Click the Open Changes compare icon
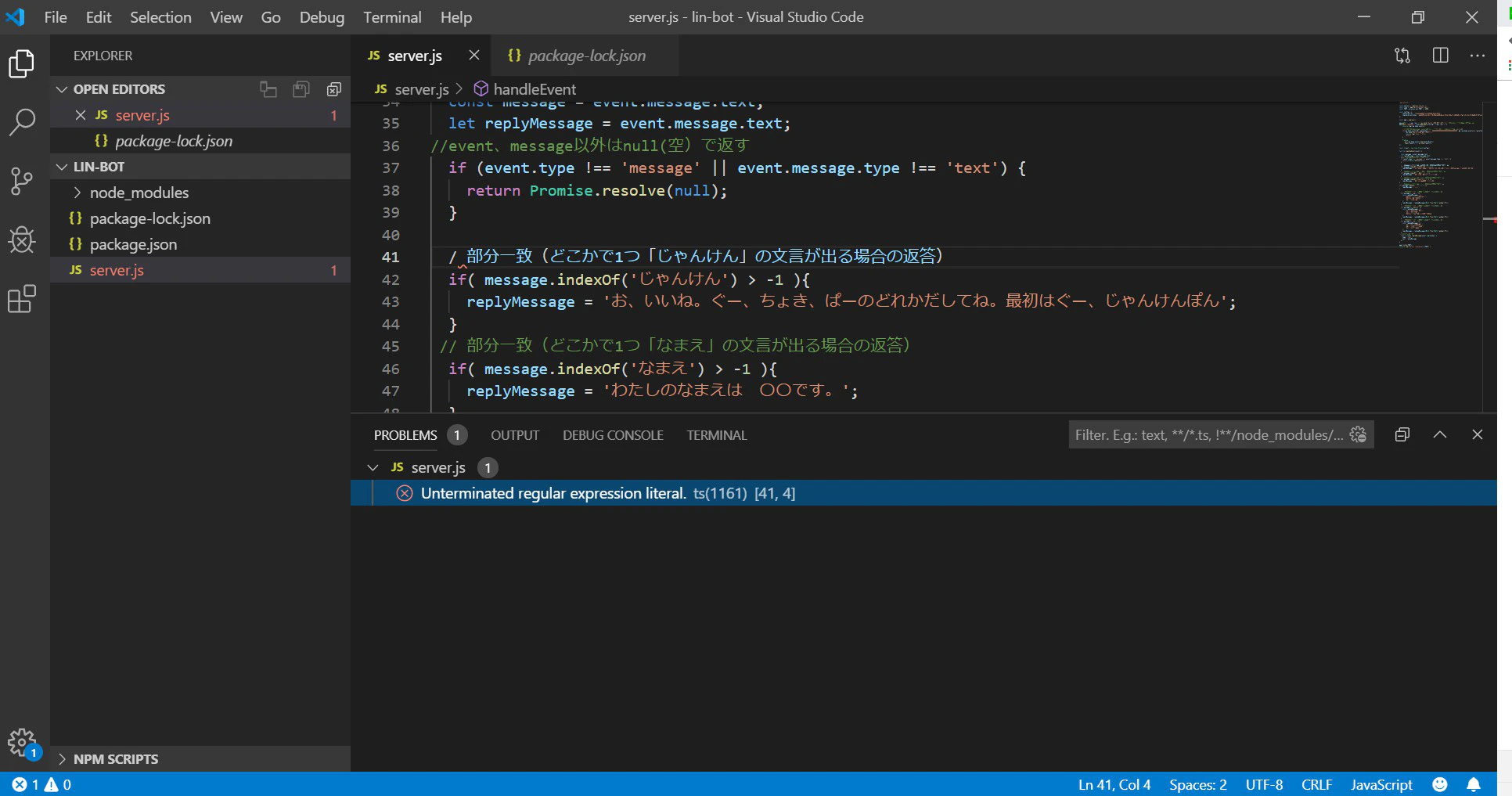 [x=1402, y=56]
